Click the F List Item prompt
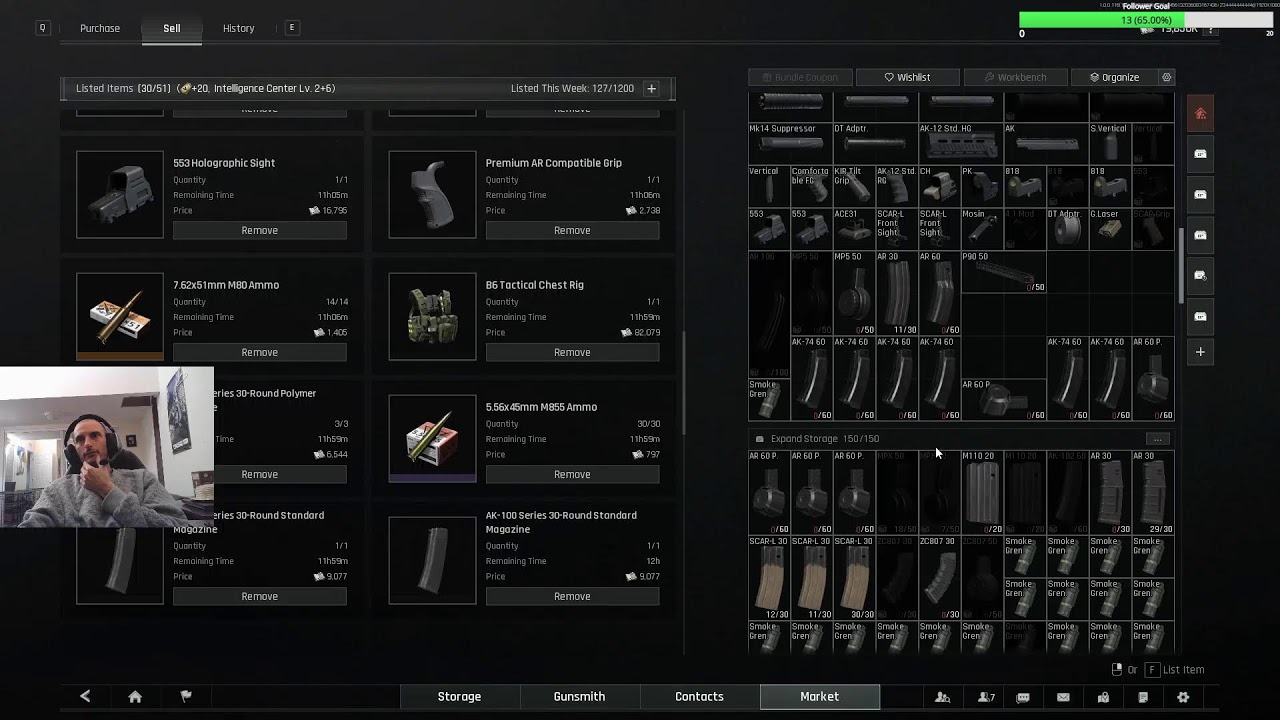Screen dimensions: 1280x720 1175,670
